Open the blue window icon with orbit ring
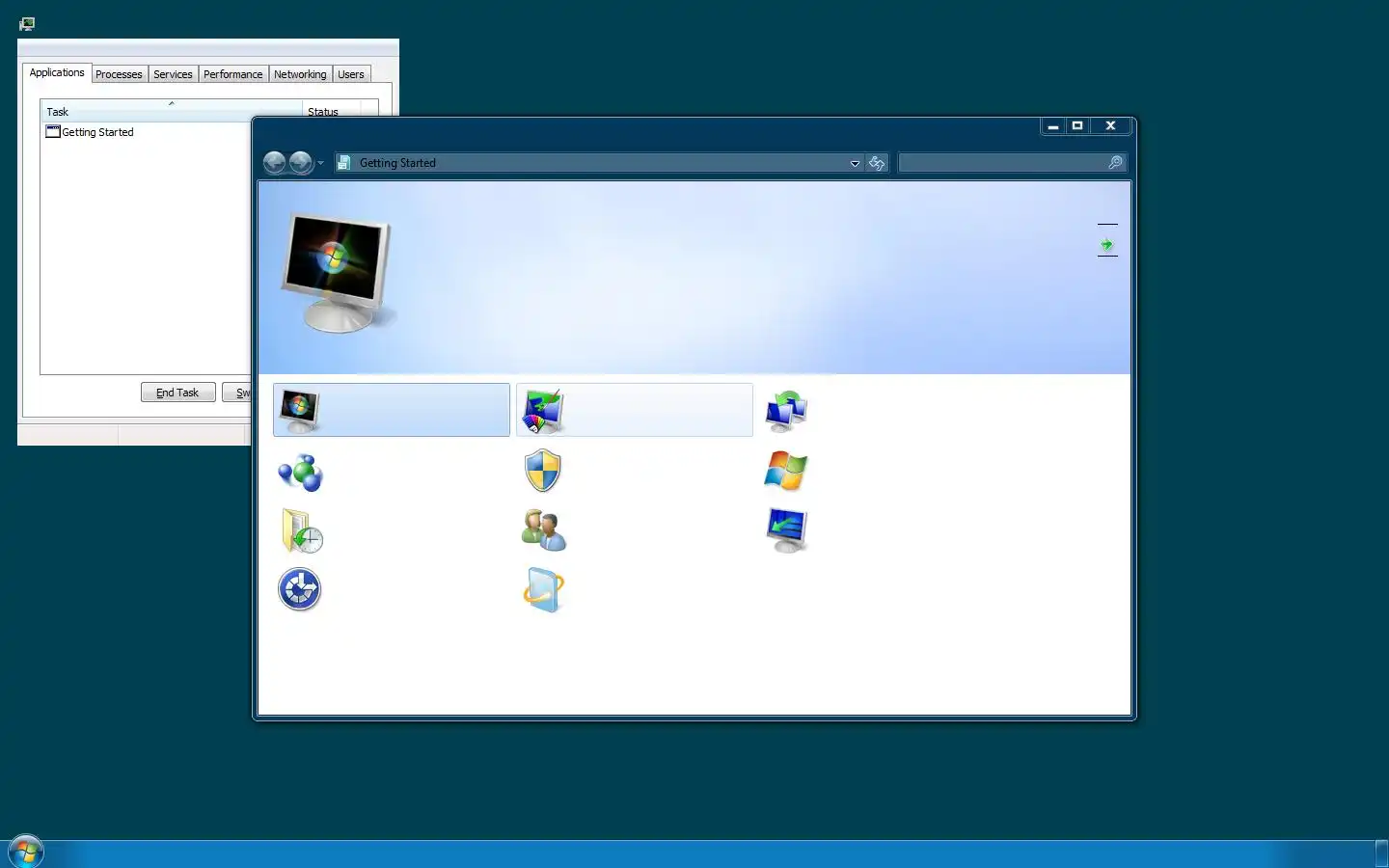This screenshot has width=1389, height=868. pyautogui.click(x=544, y=590)
